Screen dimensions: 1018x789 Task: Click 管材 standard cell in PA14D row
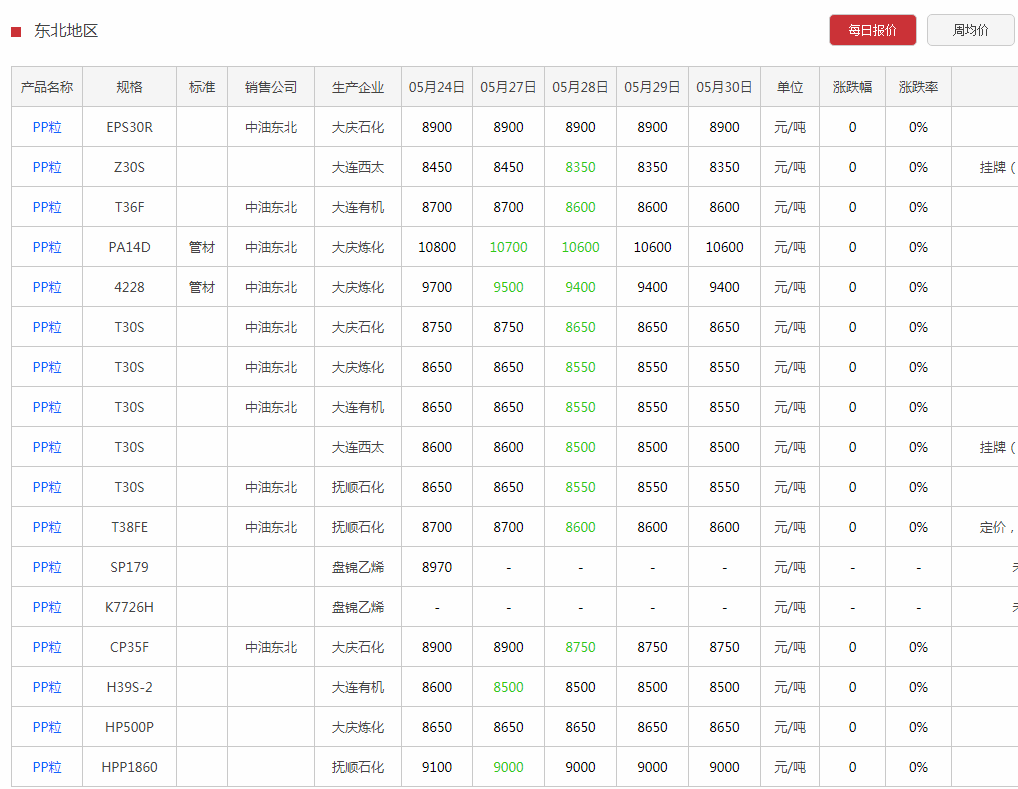click(x=202, y=247)
